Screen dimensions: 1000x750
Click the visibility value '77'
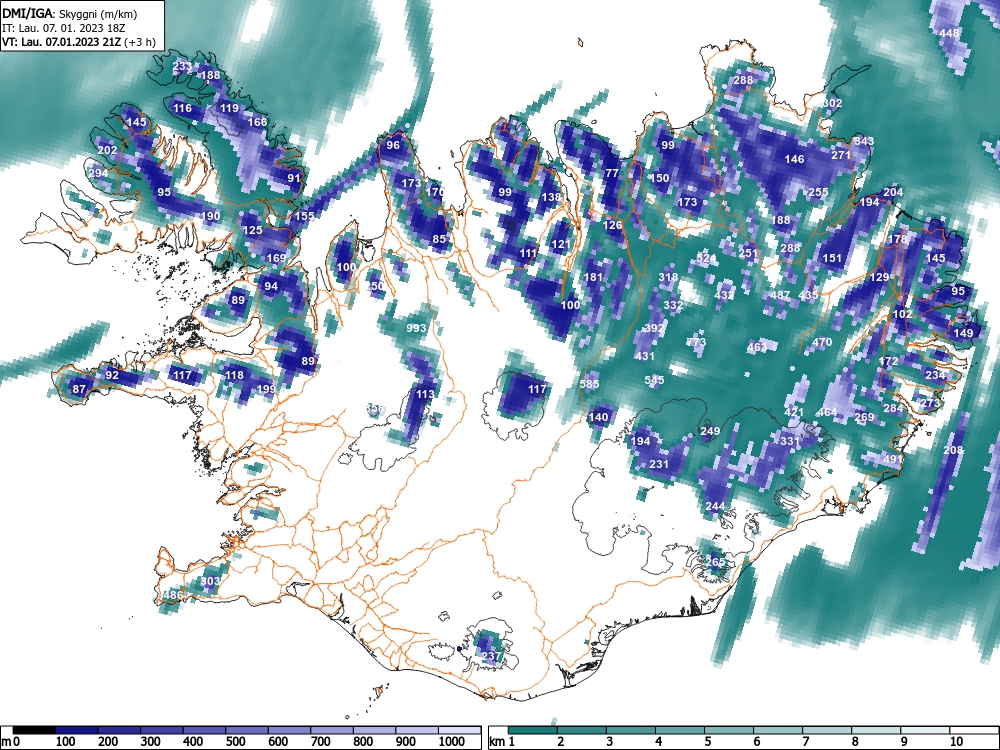click(x=612, y=173)
